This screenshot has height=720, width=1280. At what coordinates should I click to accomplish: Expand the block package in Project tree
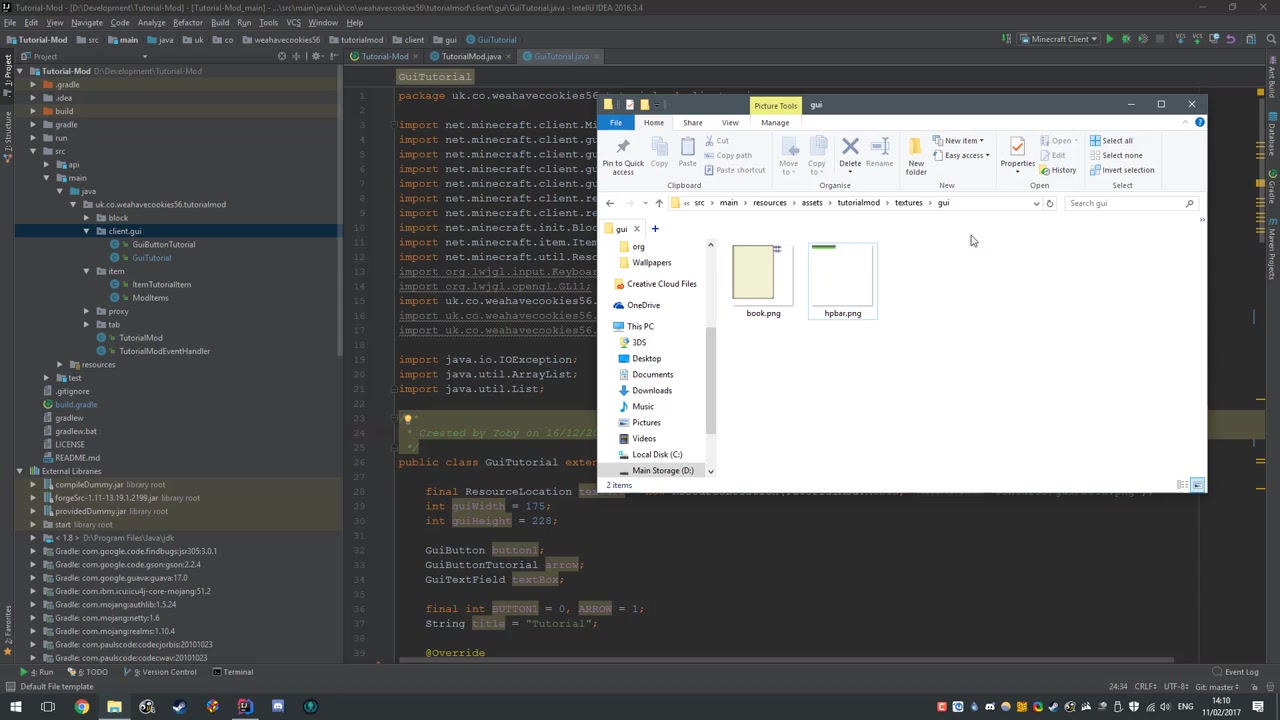point(86,218)
